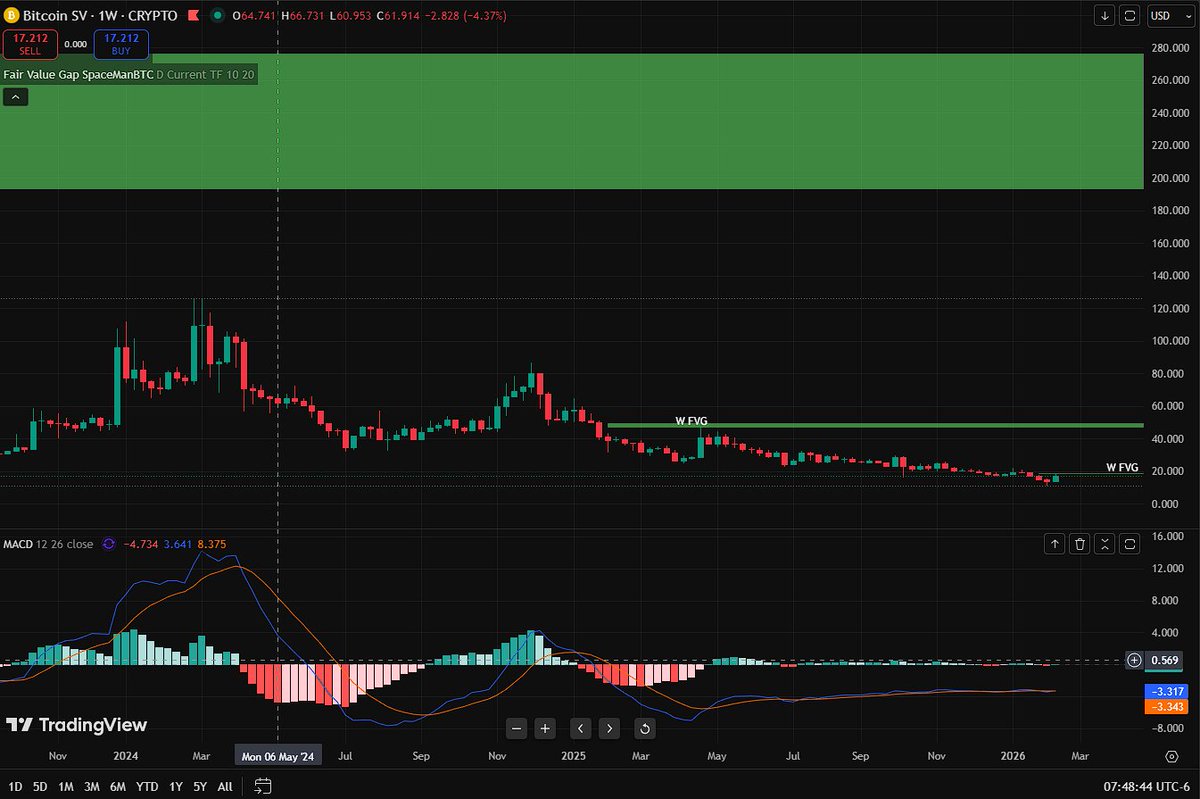Click the MACD 12 26 close legend
The width and height of the screenshot is (1200, 799).
[50, 545]
